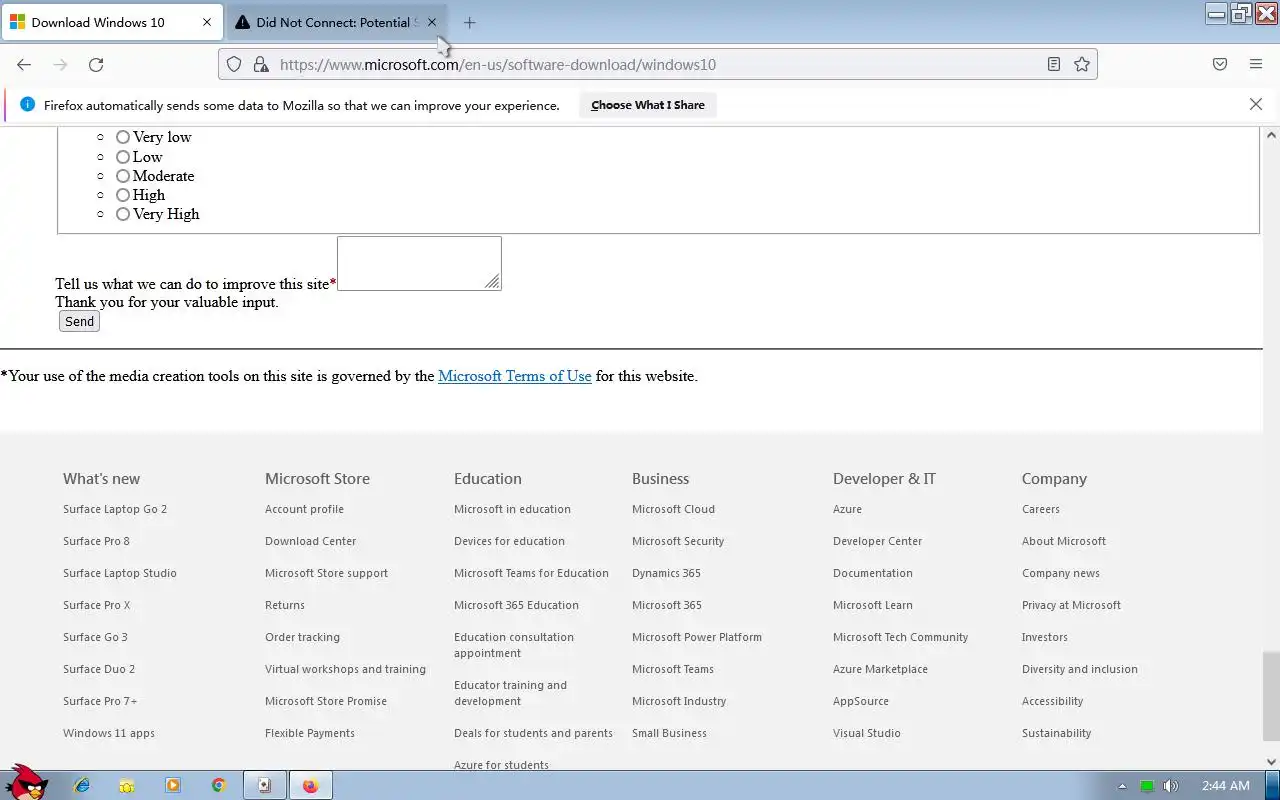
Task: Close the Download Windows 10 tab
Action: (x=207, y=22)
